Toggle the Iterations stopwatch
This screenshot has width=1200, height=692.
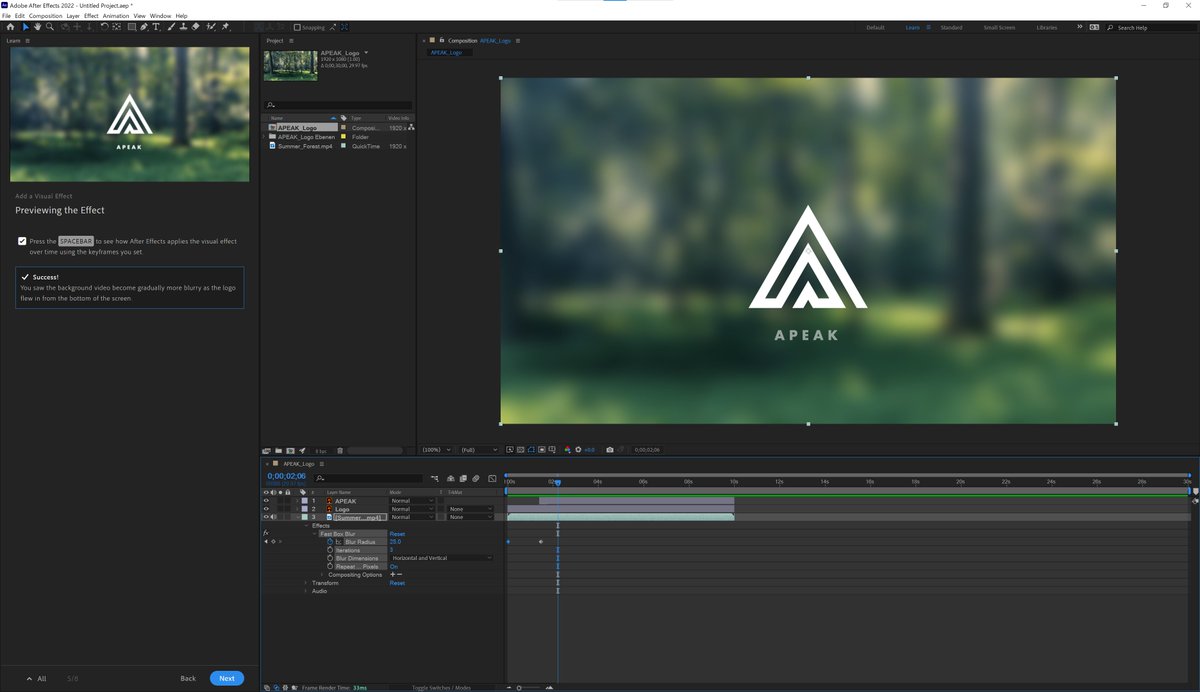tap(330, 550)
